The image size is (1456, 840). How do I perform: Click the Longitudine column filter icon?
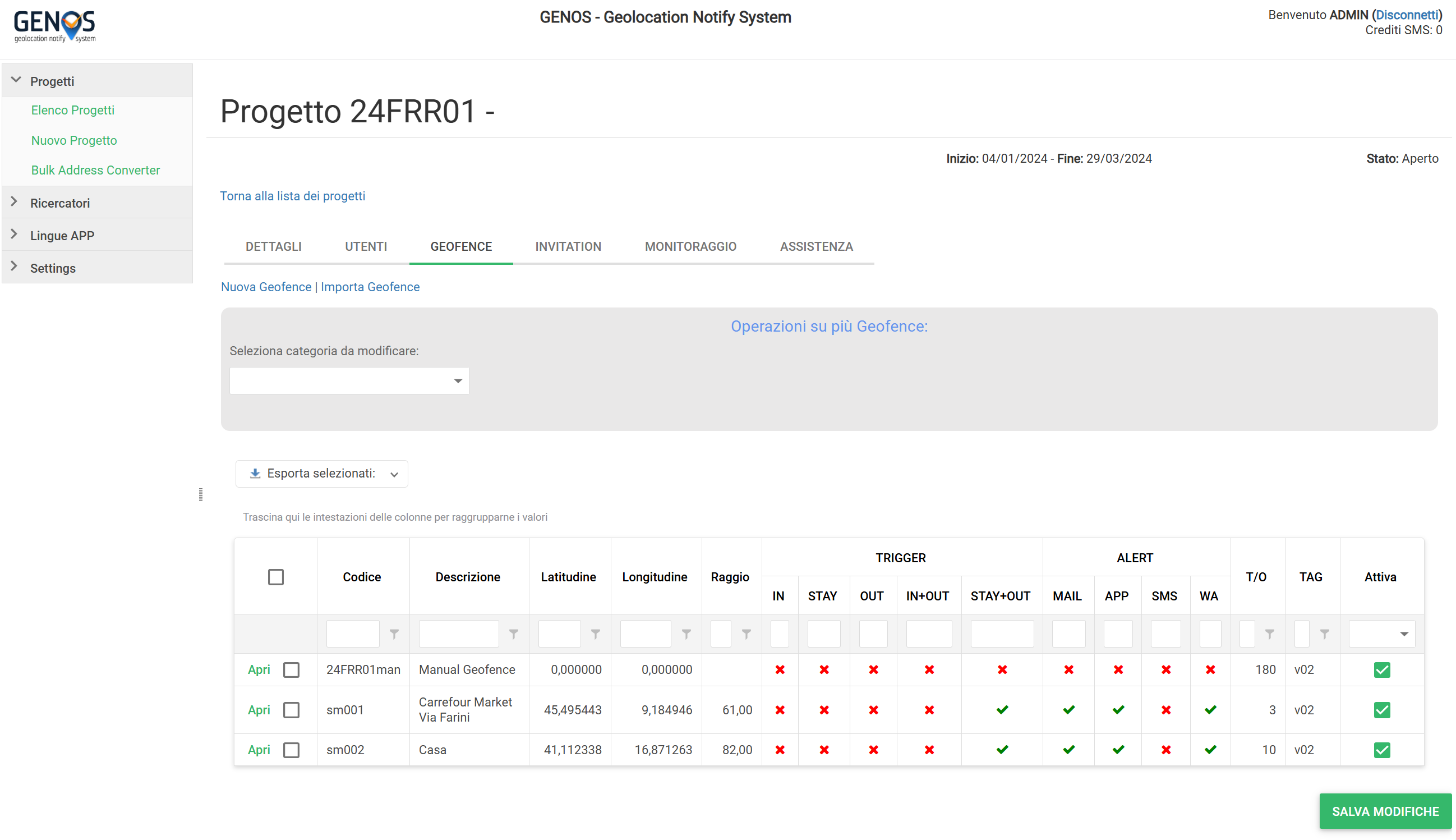pyautogui.click(x=686, y=634)
